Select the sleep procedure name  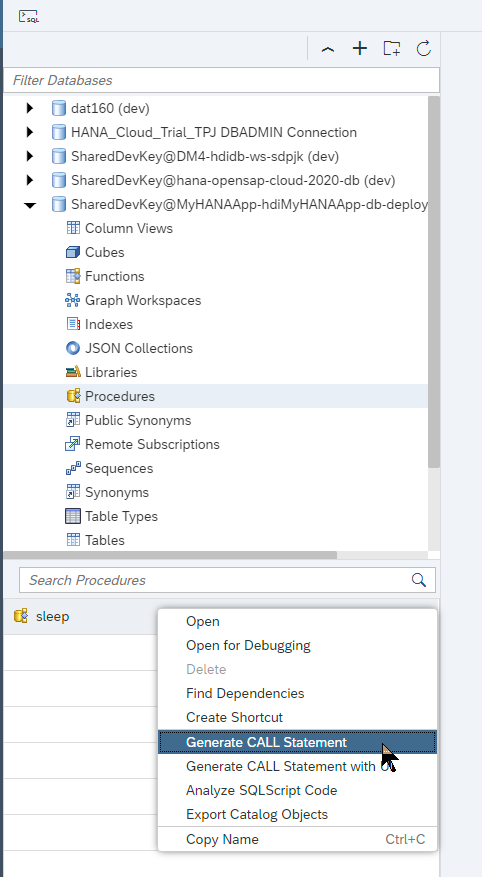(x=53, y=617)
